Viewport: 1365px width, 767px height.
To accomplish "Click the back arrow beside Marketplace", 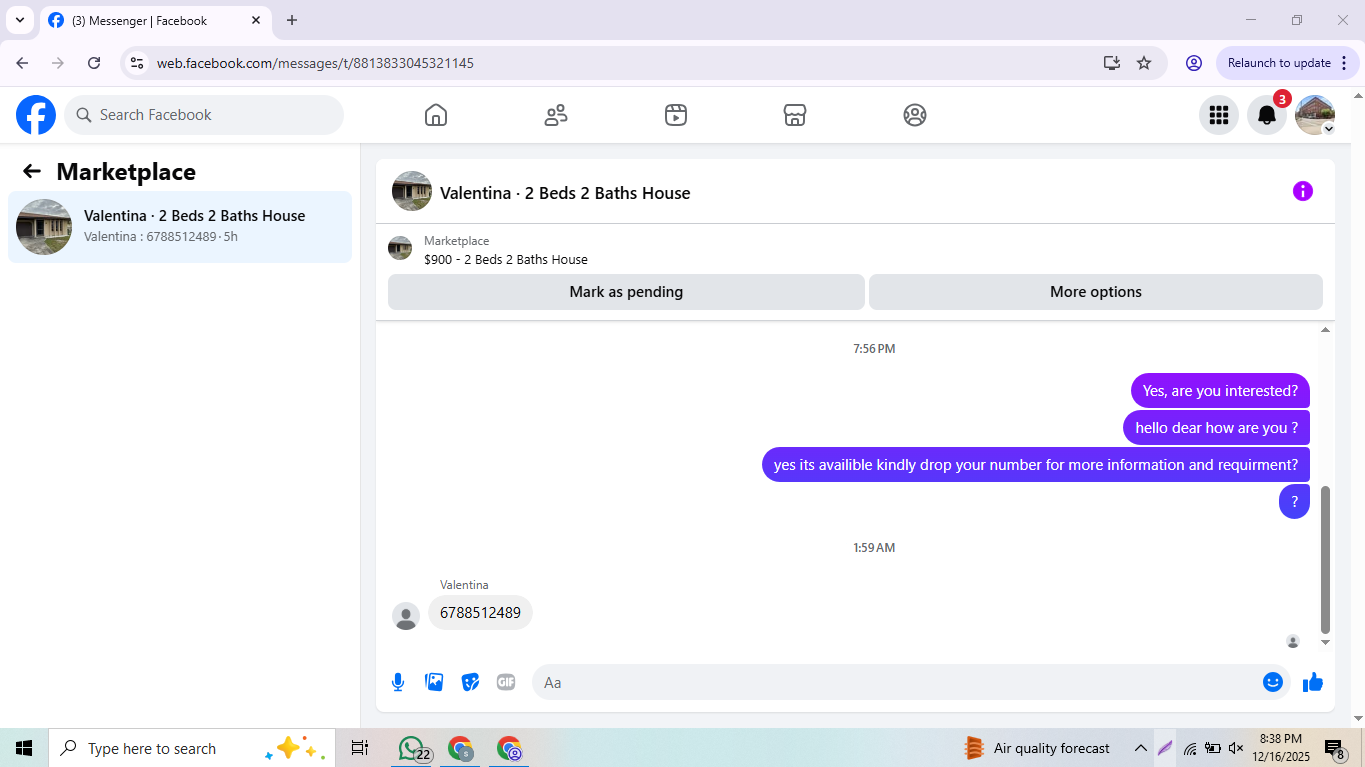I will point(32,172).
